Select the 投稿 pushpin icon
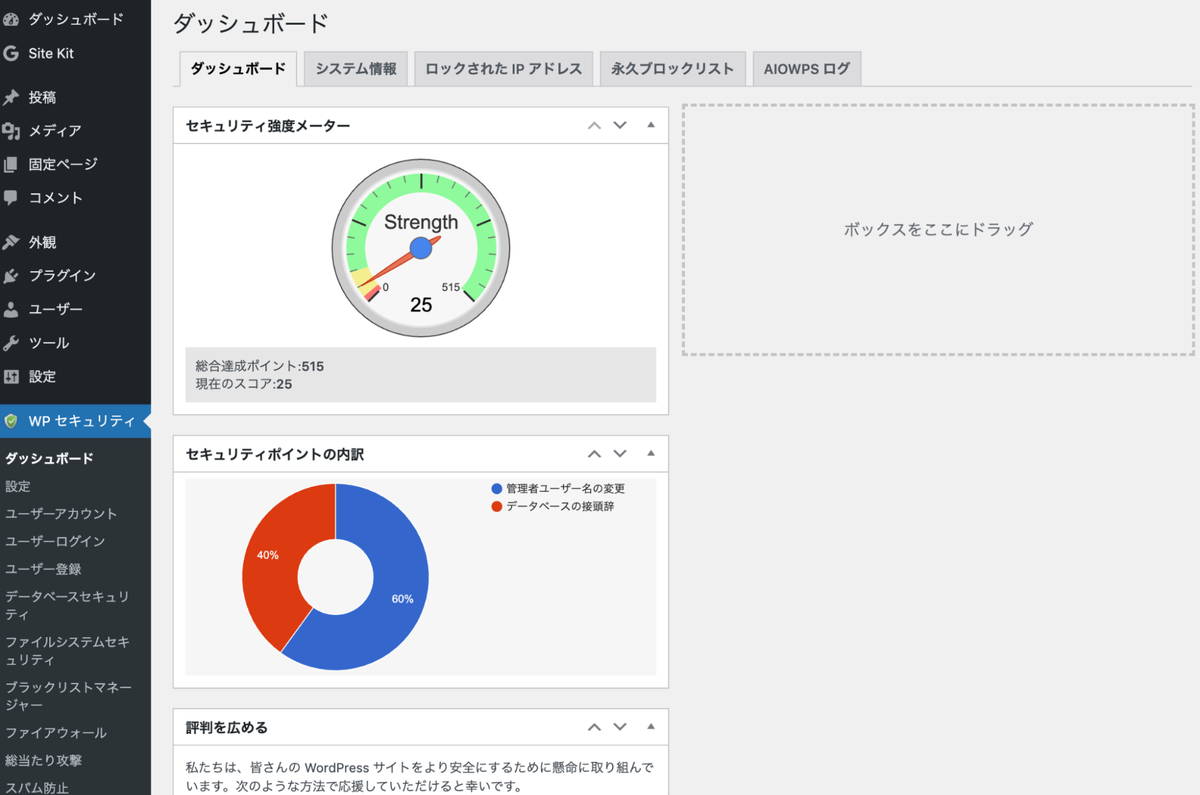Screen dimensions: 1200x795 tap(14, 96)
